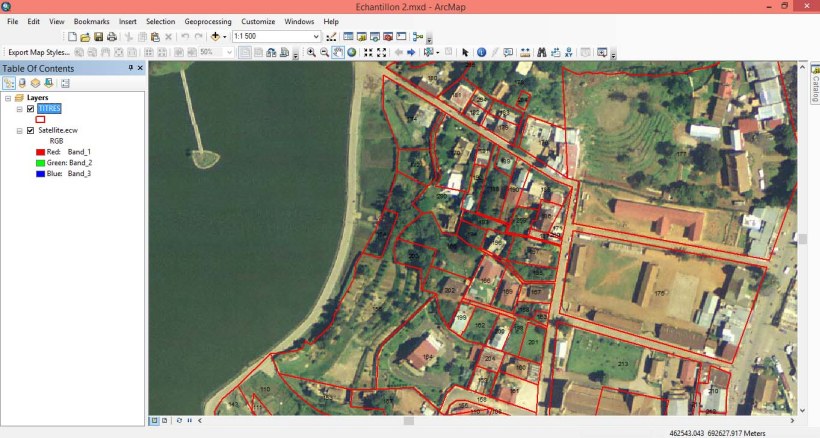This screenshot has height=438, width=820.
Task: Click the vertical scrollbar down arrow
Action: 802,411
